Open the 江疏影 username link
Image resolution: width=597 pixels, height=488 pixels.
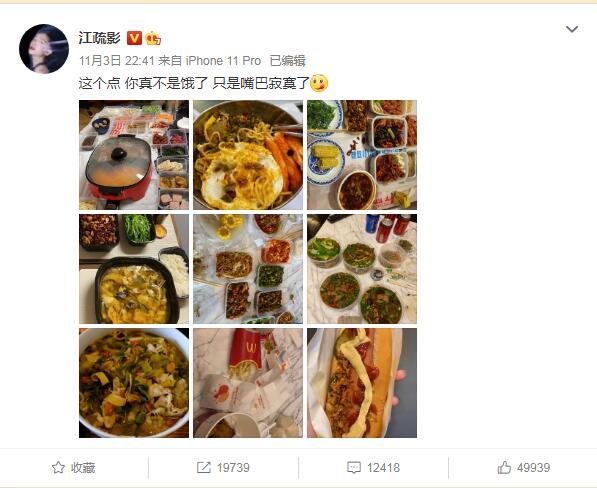[x=99, y=38]
